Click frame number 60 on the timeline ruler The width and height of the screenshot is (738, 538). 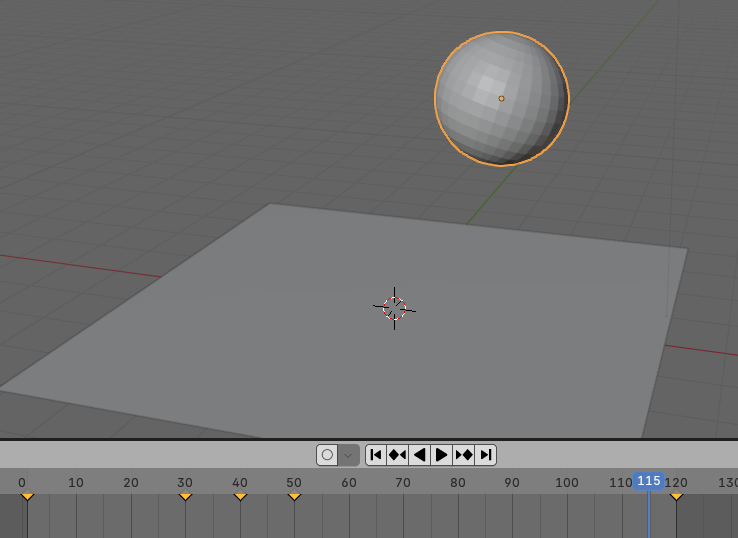click(349, 482)
